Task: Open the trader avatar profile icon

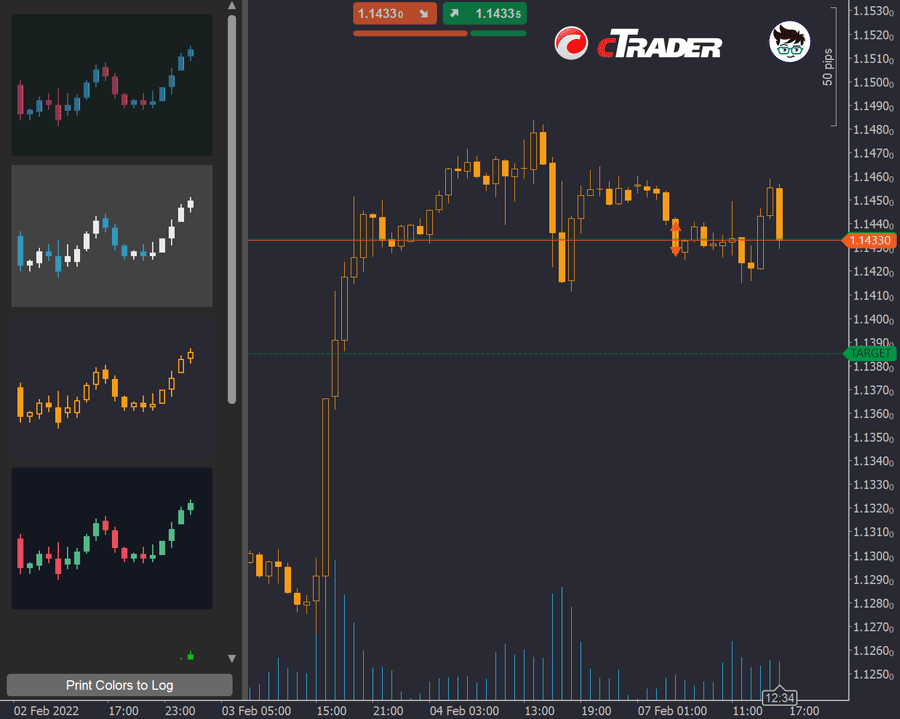Action: [790, 43]
